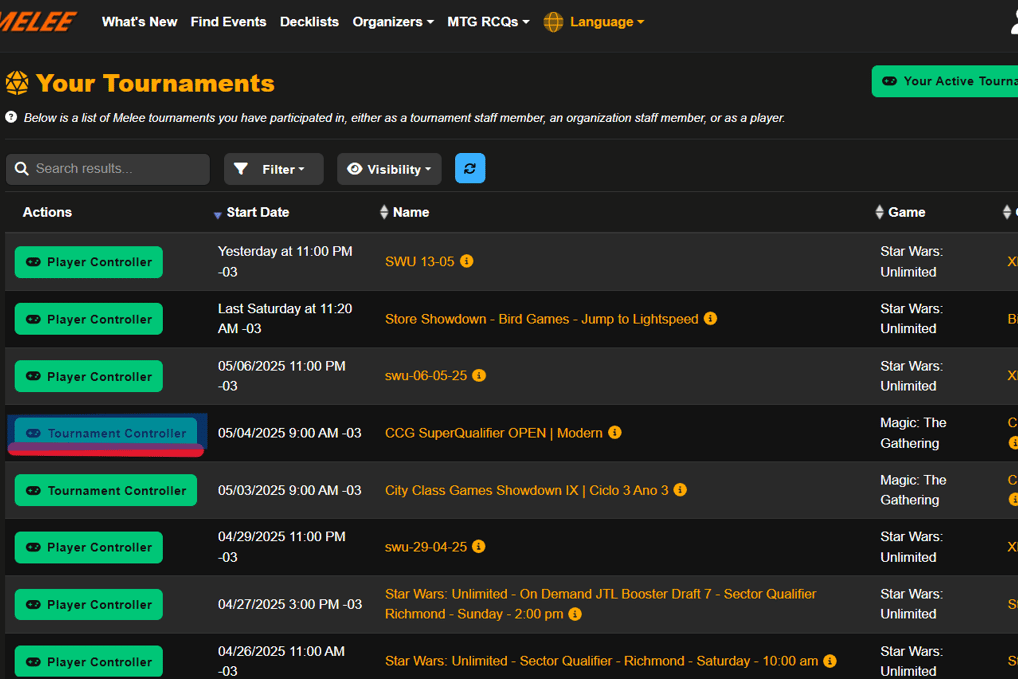Open info icon for Store Showdown Bird Games
The image size is (1018, 679).
711,319
